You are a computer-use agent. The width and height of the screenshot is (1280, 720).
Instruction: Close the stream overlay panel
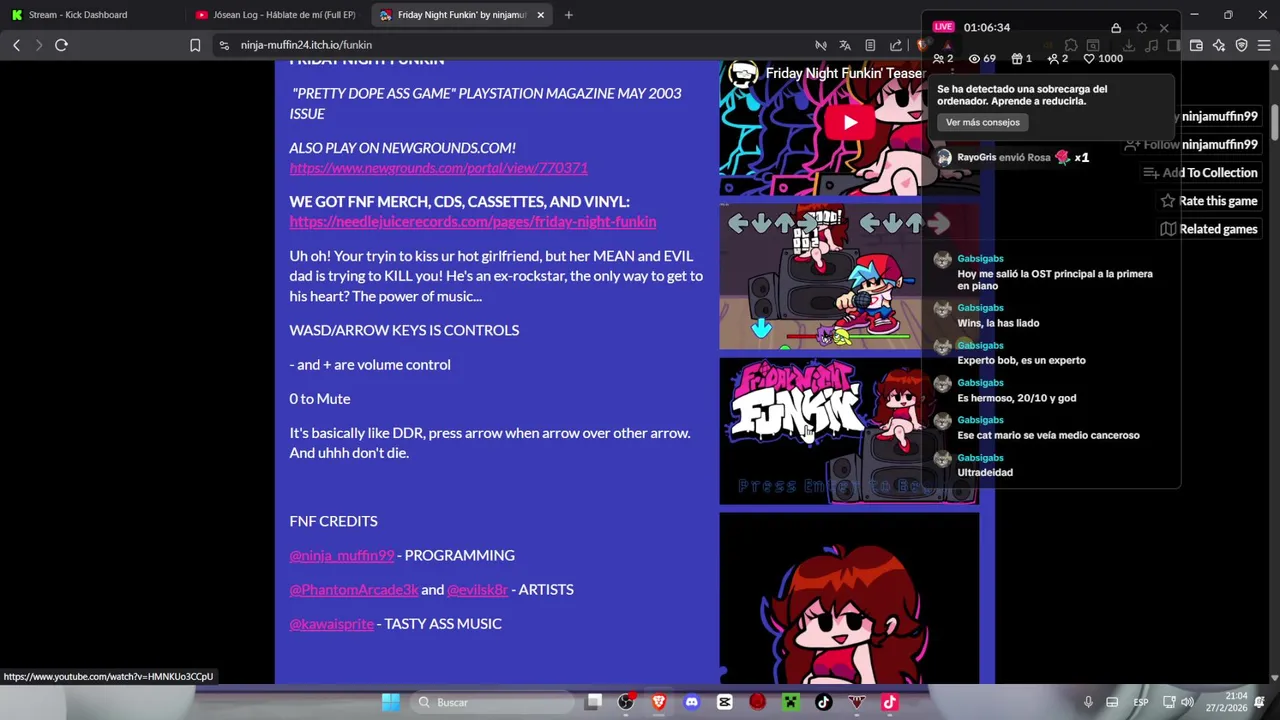coord(1164,28)
